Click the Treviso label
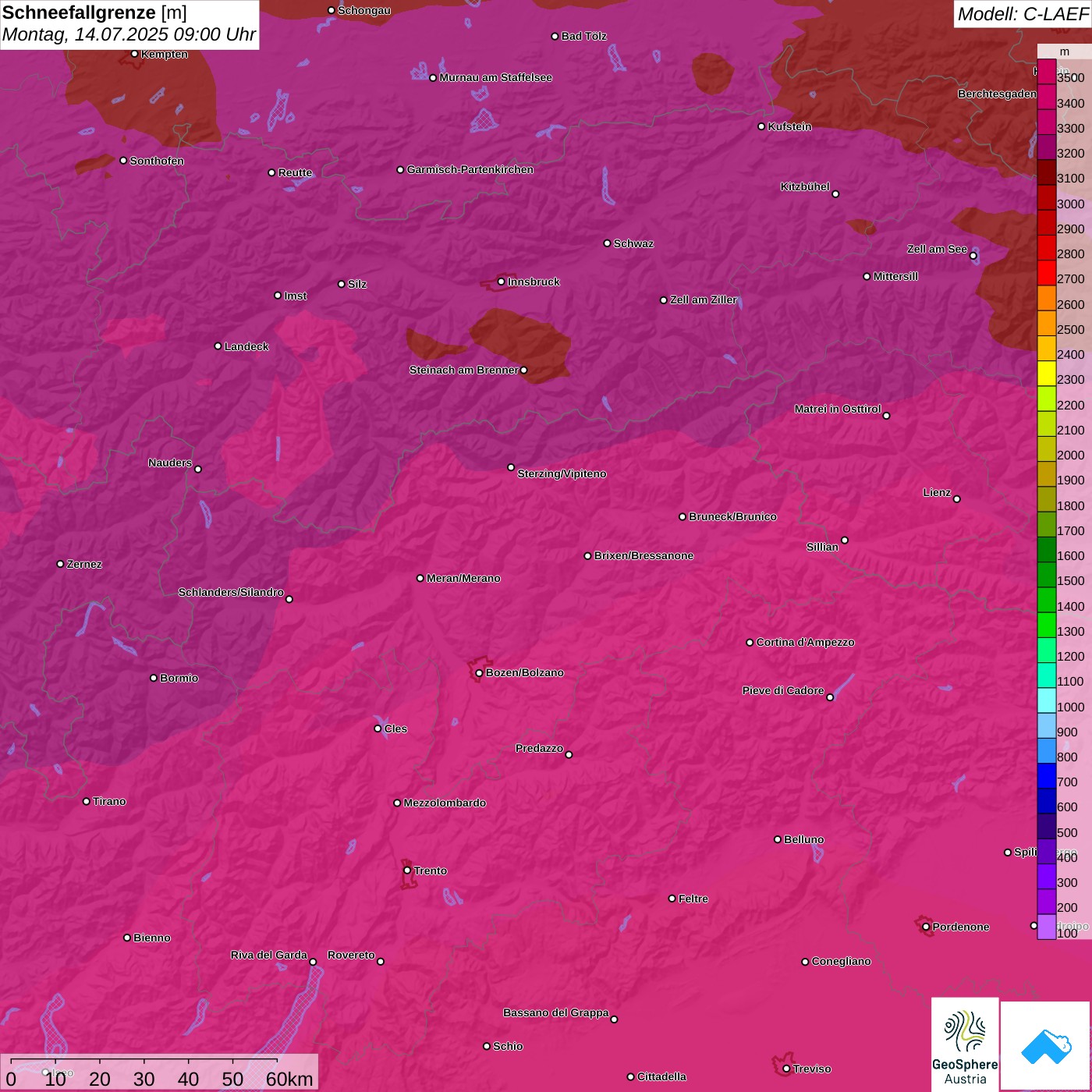The height and width of the screenshot is (1092, 1092). (x=812, y=1069)
